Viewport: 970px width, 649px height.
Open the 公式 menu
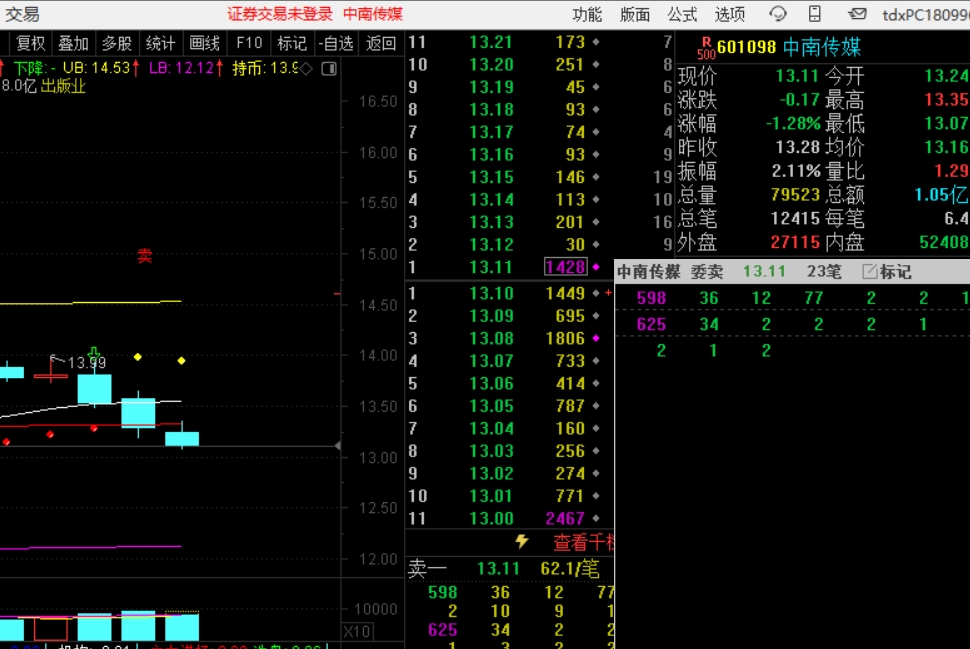(x=682, y=14)
